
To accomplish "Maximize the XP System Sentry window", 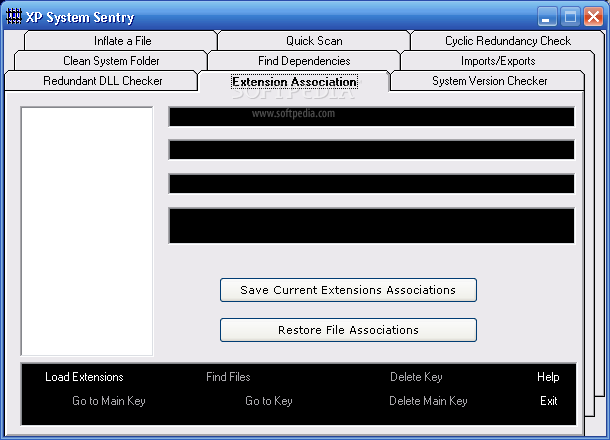I will (x=570, y=17).
